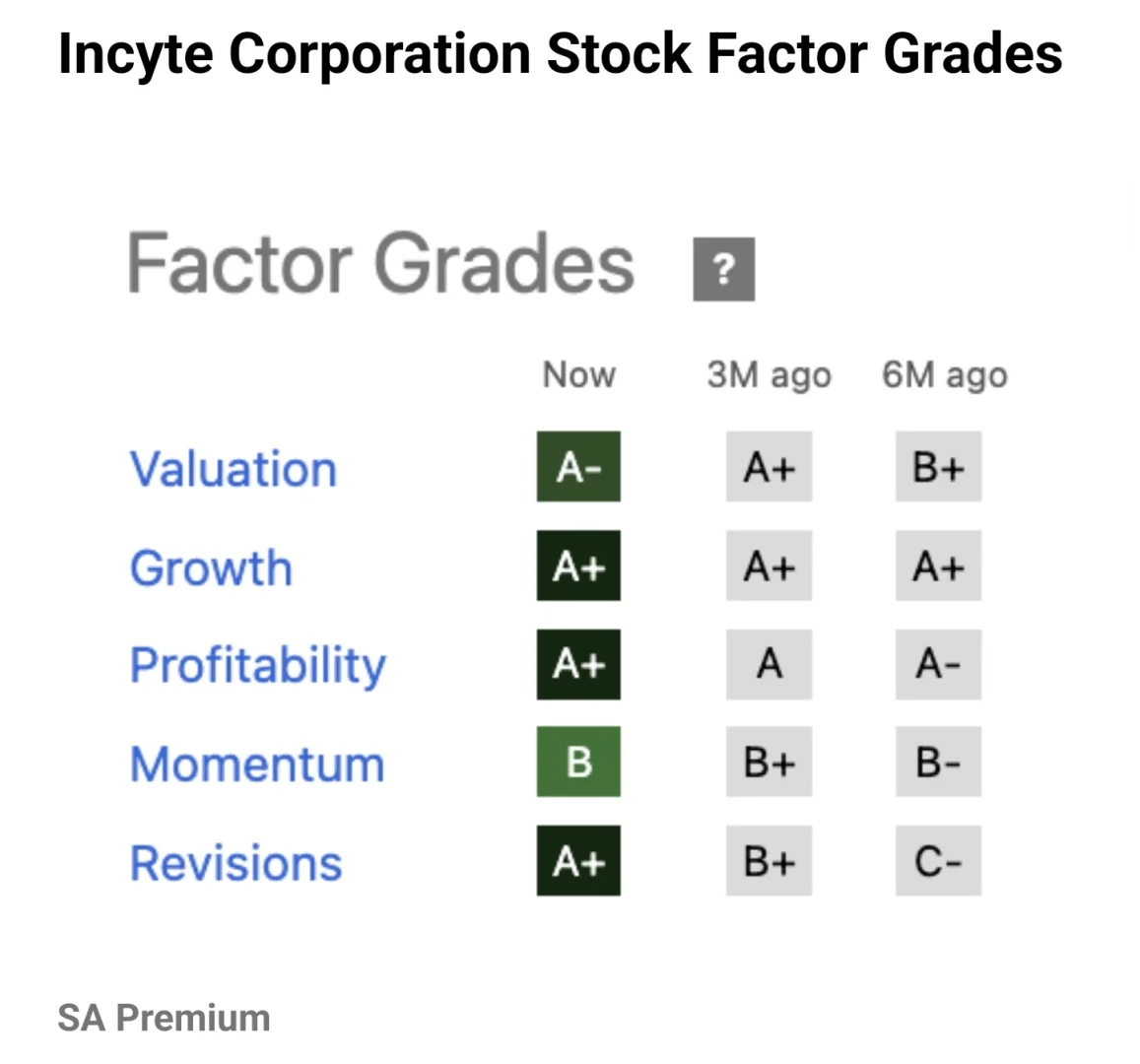Screen dimensions: 1140x1064
Task: Open the Momentum factor link
Action: [257, 765]
